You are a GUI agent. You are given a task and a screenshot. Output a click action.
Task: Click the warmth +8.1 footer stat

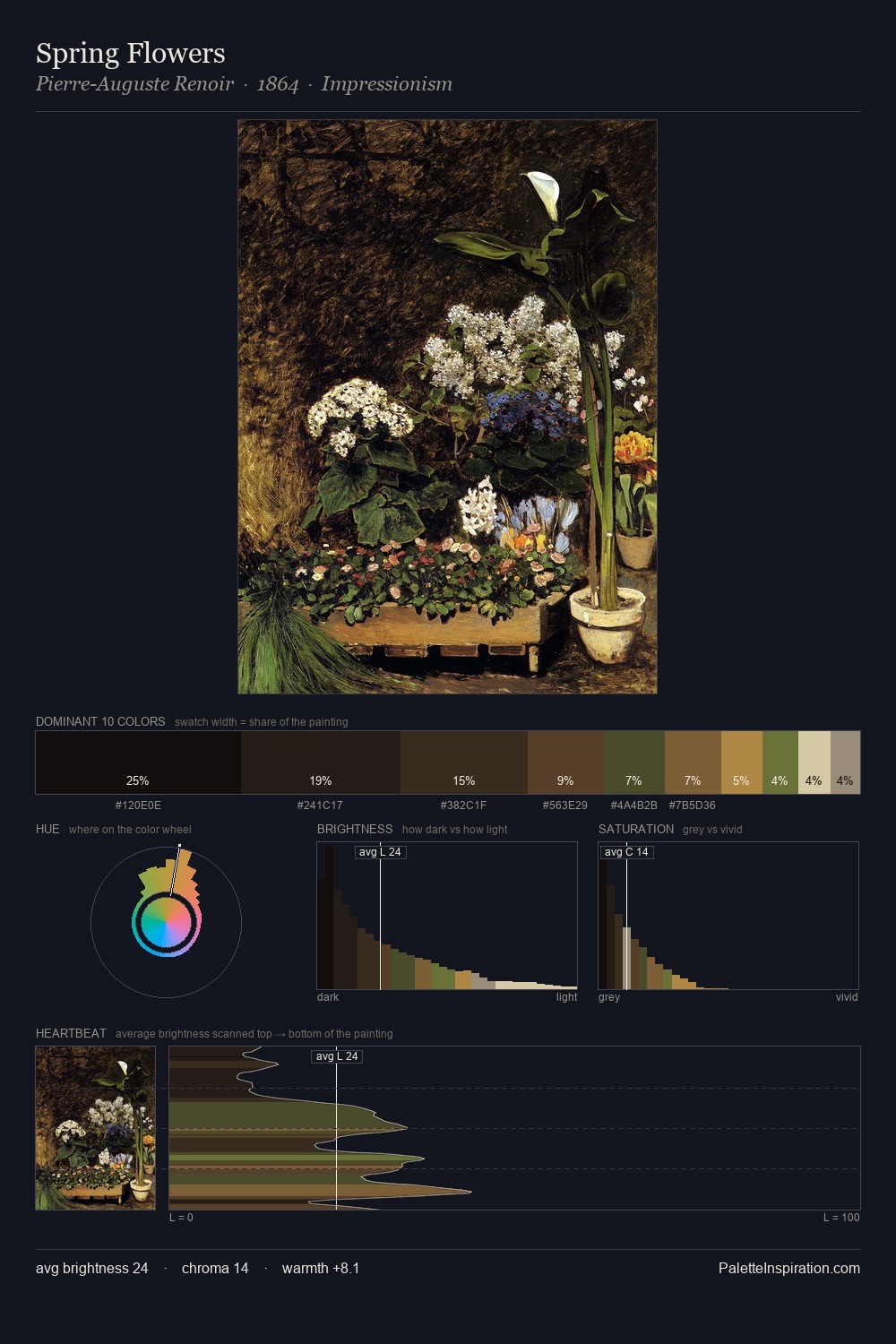pyautogui.click(x=321, y=1269)
